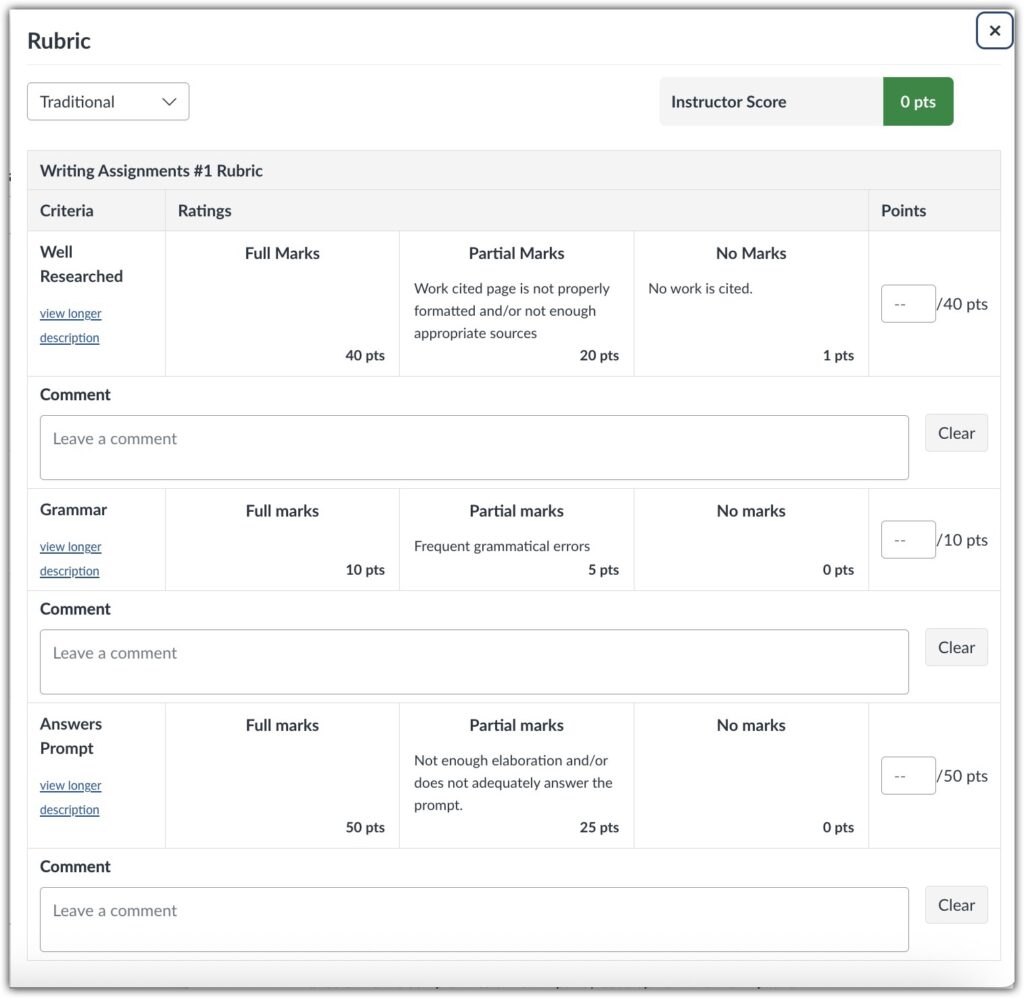The width and height of the screenshot is (1024, 998).
Task: Click the Well Researched points input field
Action: point(907,304)
